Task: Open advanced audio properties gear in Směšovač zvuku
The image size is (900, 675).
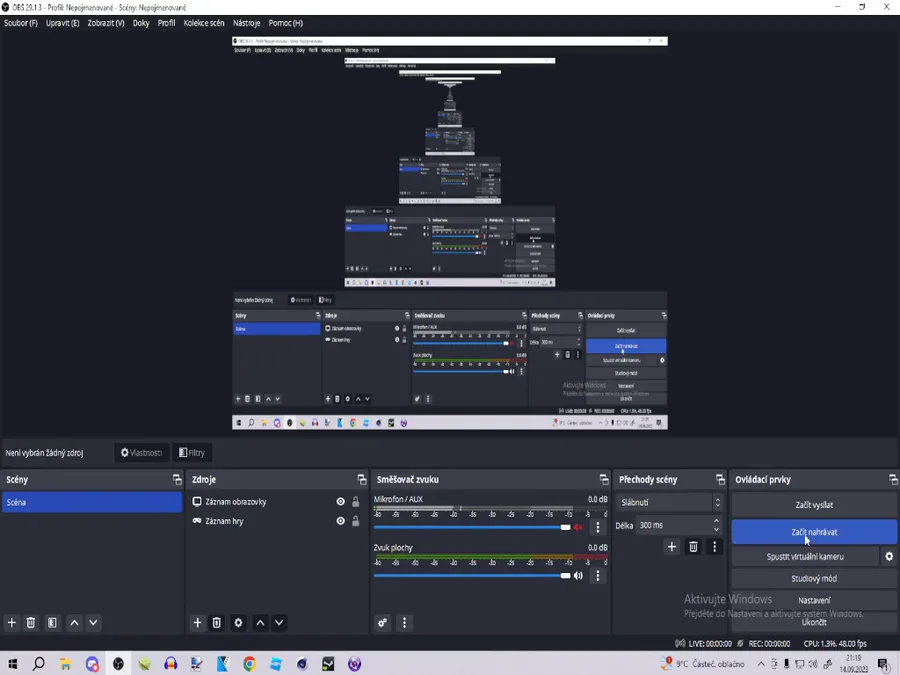Action: tap(383, 623)
